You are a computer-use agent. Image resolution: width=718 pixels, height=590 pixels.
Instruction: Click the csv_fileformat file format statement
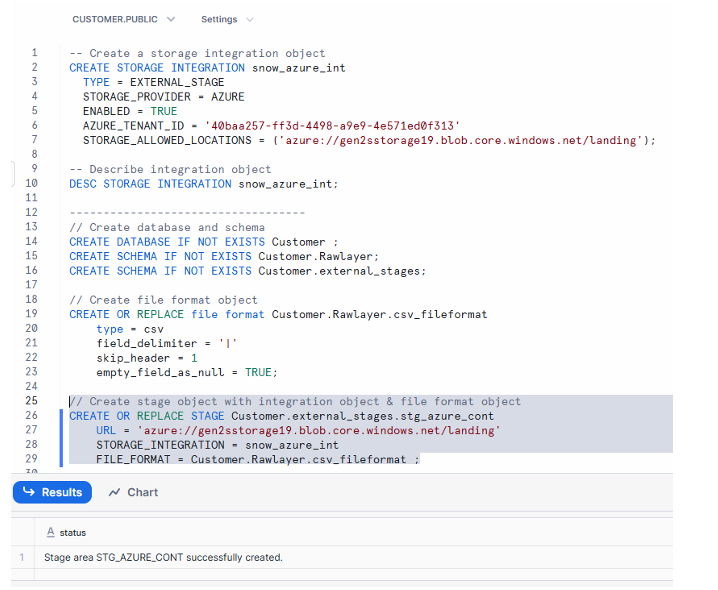(x=277, y=314)
